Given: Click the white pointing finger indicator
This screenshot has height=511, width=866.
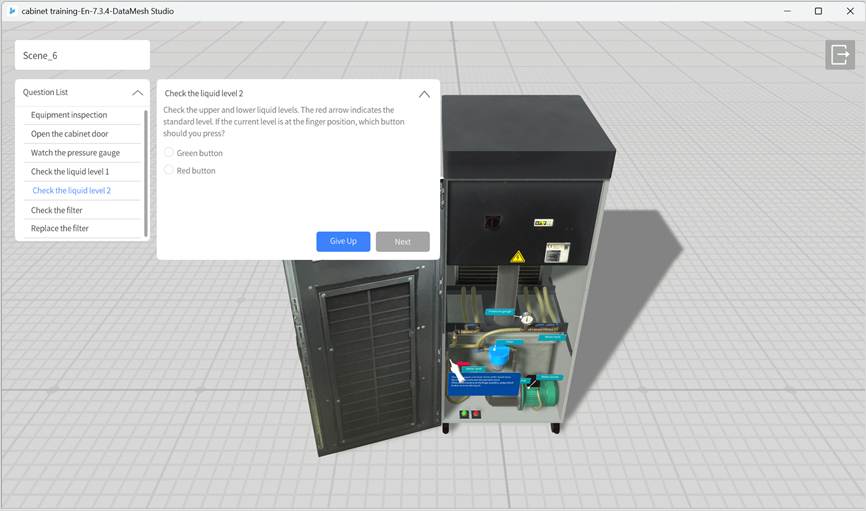Looking at the screenshot, I should (456, 370).
